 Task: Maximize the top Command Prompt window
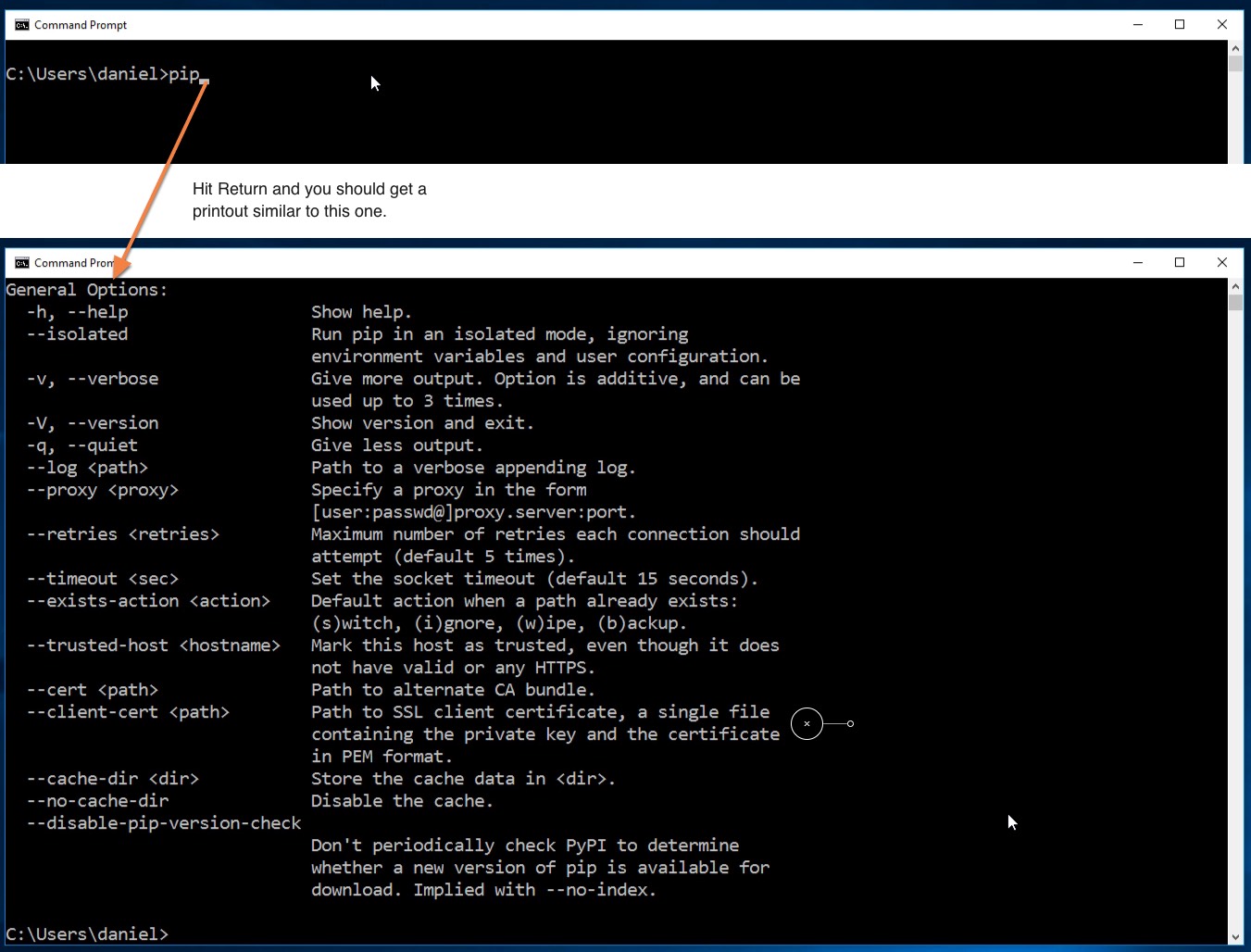tap(1179, 24)
